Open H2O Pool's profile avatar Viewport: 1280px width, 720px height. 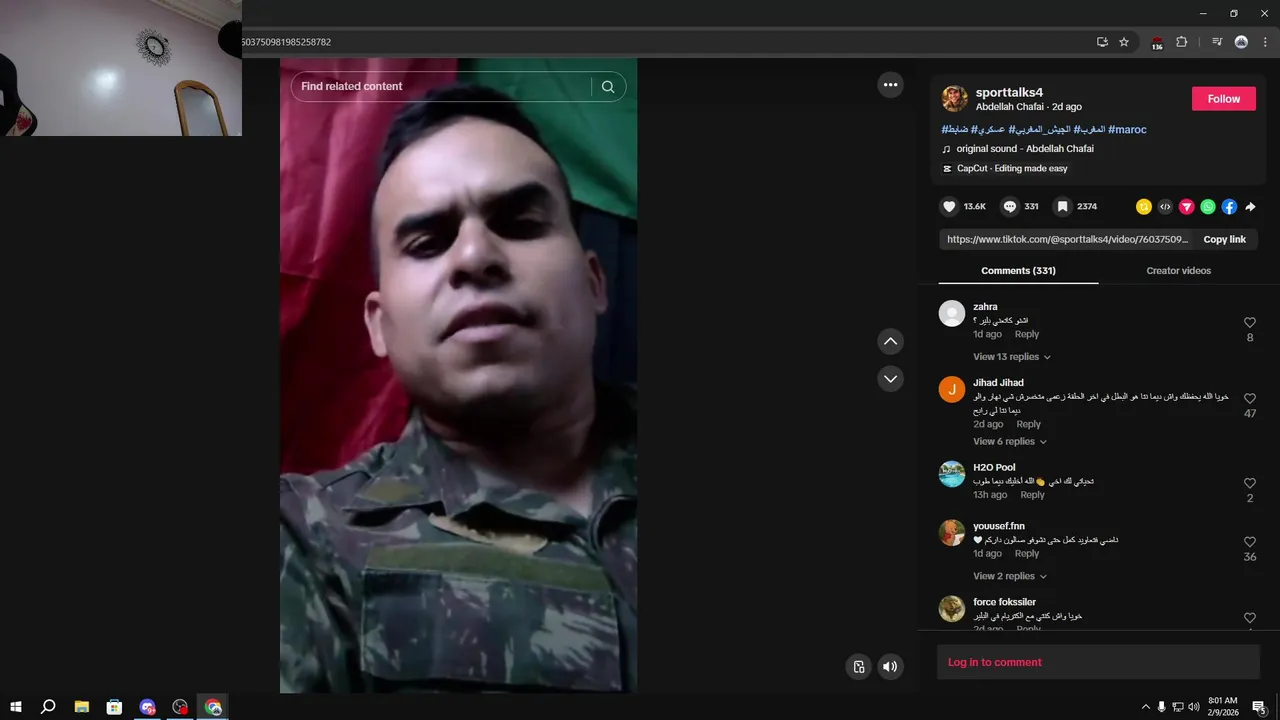coord(952,474)
